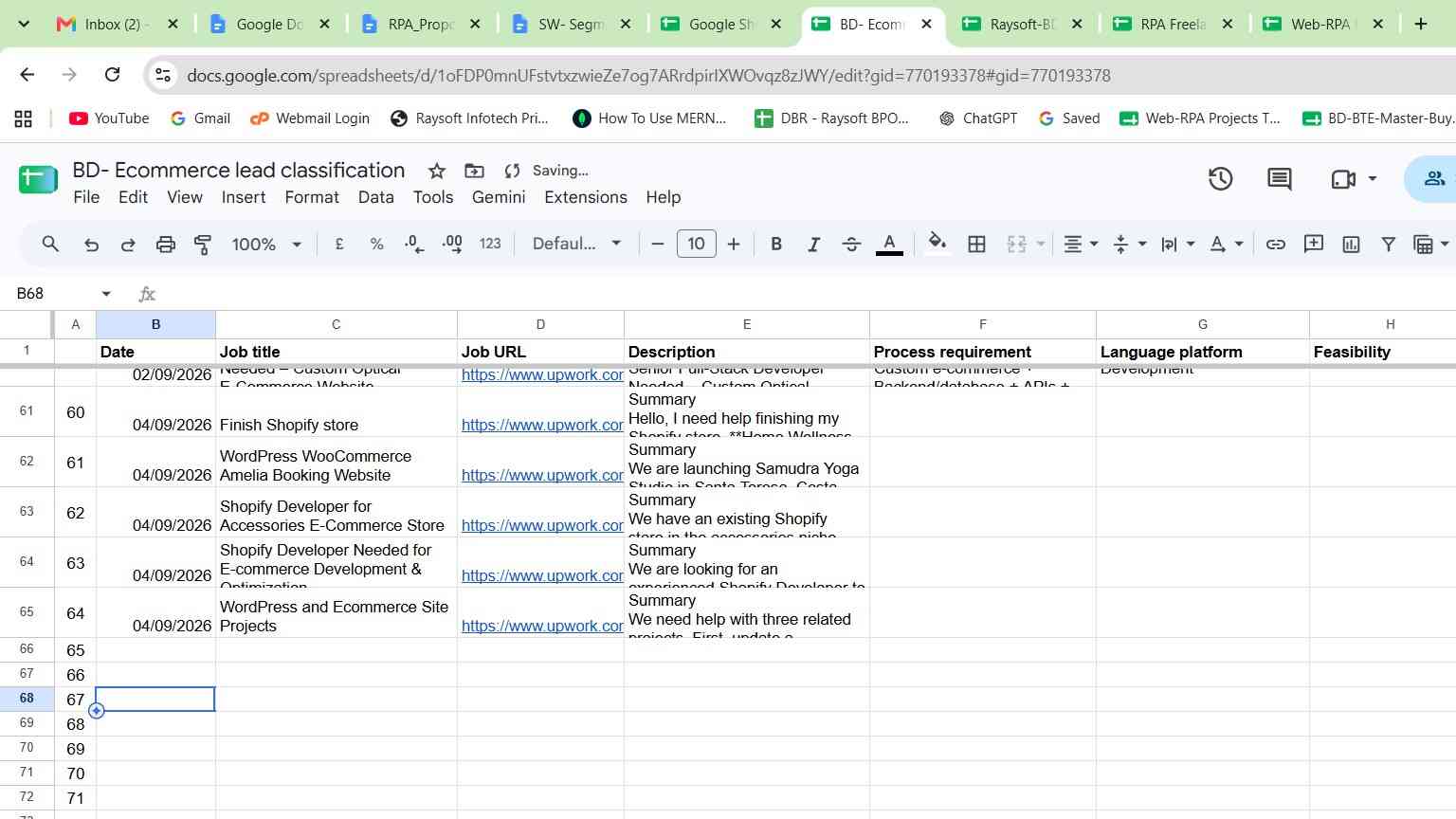Open the comments panel icon

coord(1279,179)
